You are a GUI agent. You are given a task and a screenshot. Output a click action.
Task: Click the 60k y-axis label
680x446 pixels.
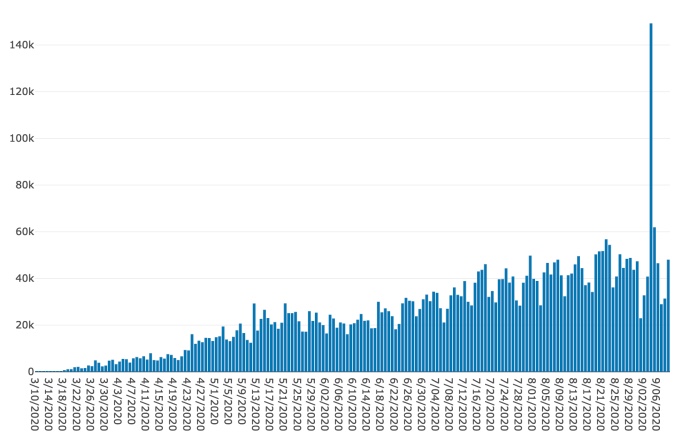pyautogui.click(x=24, y=232)
